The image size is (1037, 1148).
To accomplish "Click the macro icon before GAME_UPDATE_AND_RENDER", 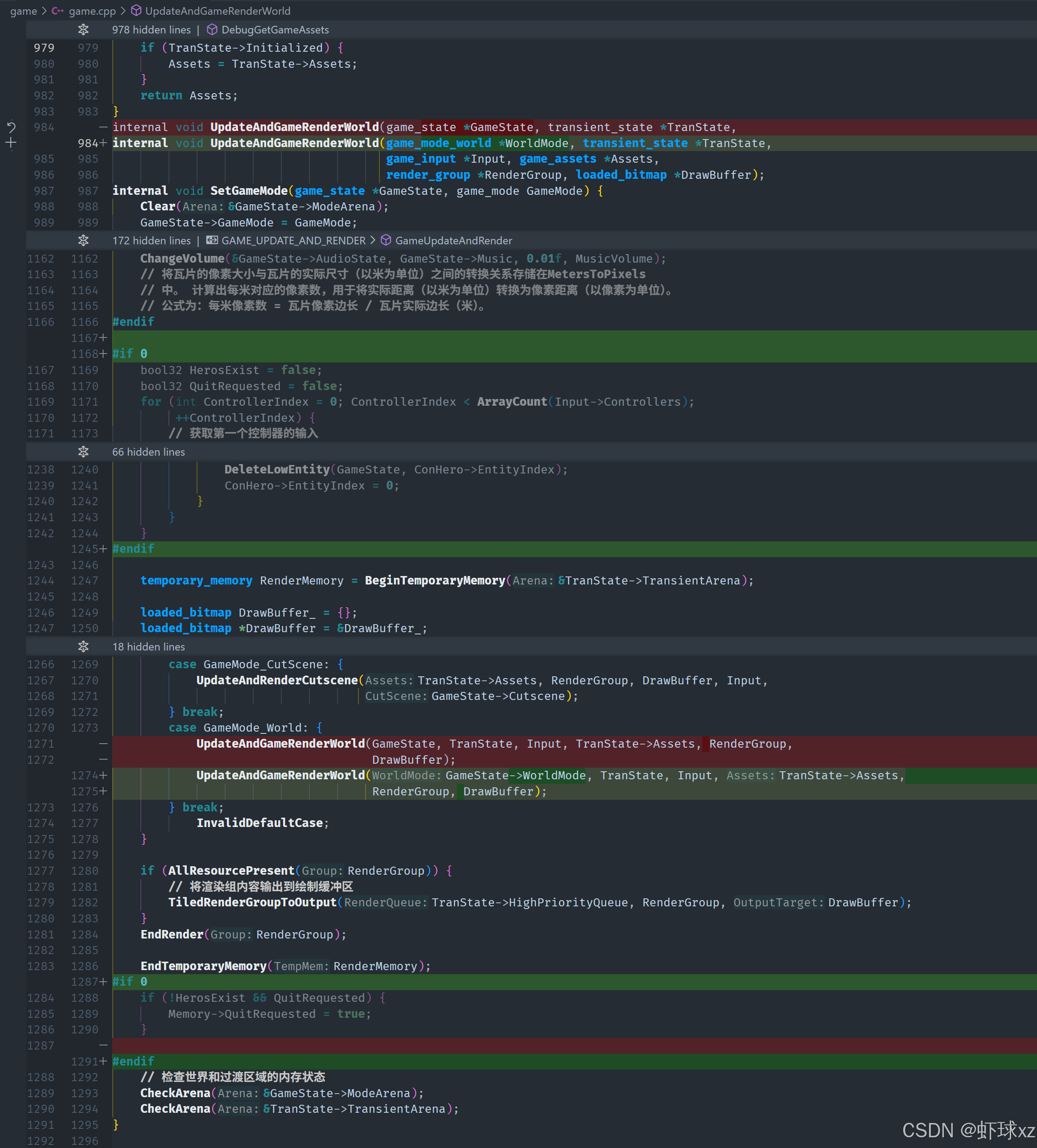I will pos(212,240).
